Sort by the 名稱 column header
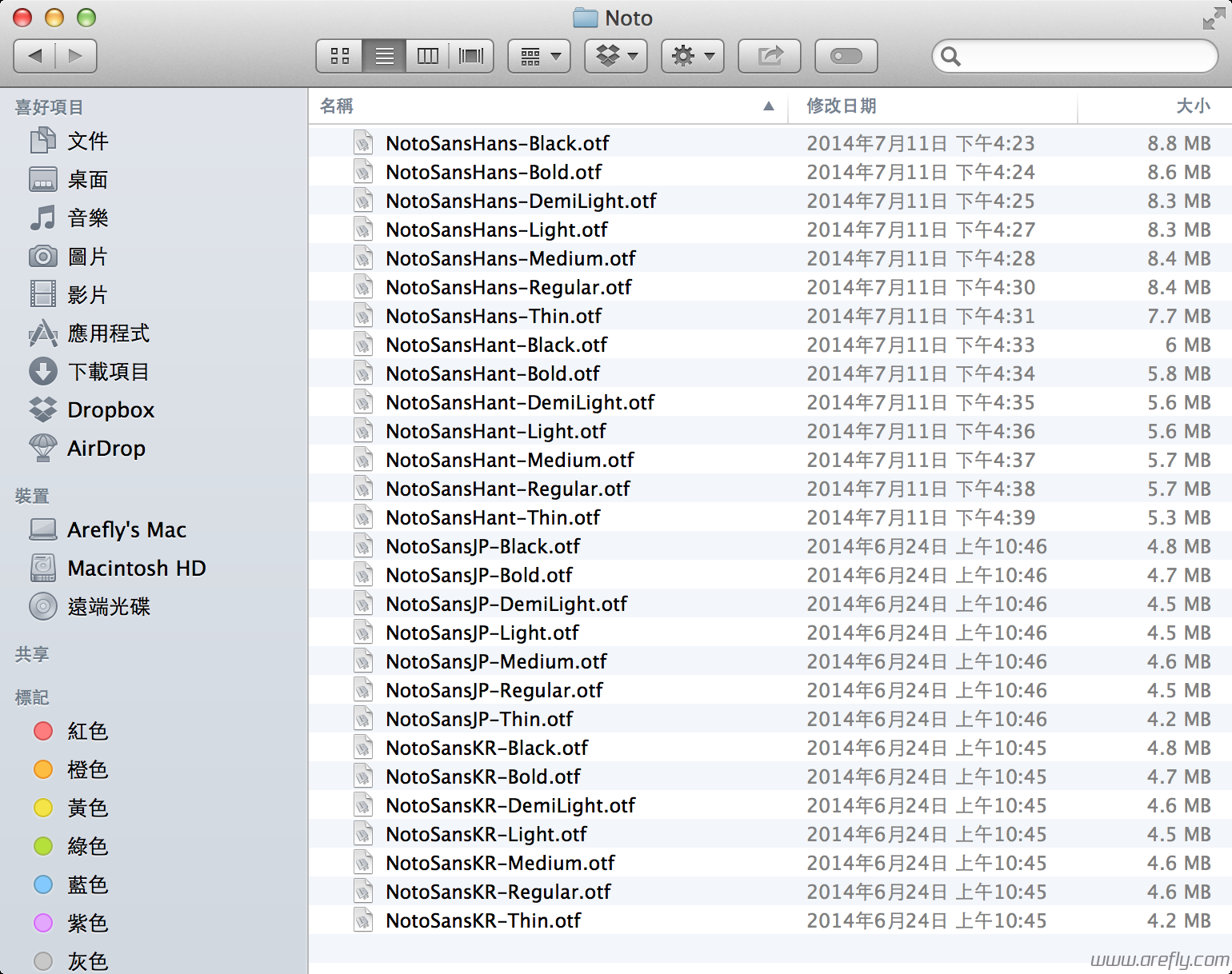The height and width of the screenshot is (974, 1232). [548, 106]
